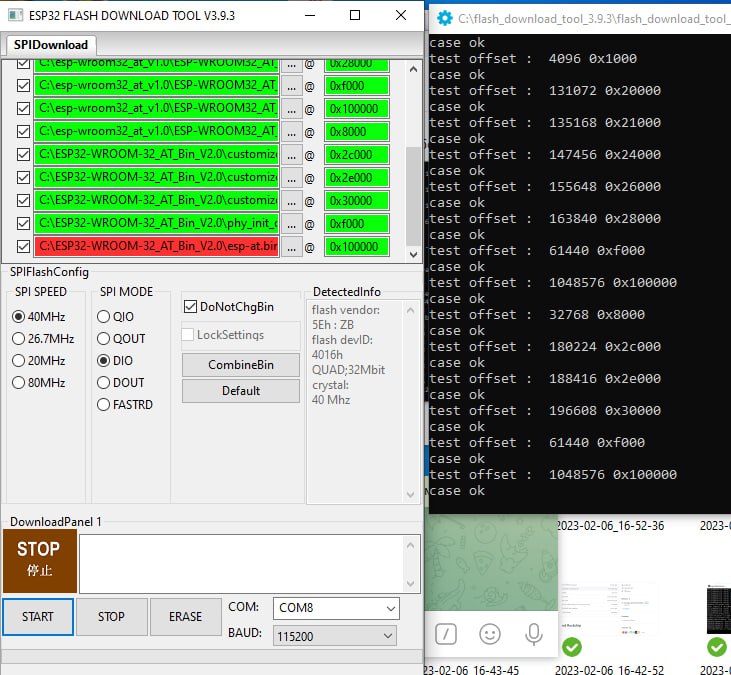Screen dimensions: 731x675
Task: Click the file list vertical scrollbar thumb
Action: click(x=413, y=196)
